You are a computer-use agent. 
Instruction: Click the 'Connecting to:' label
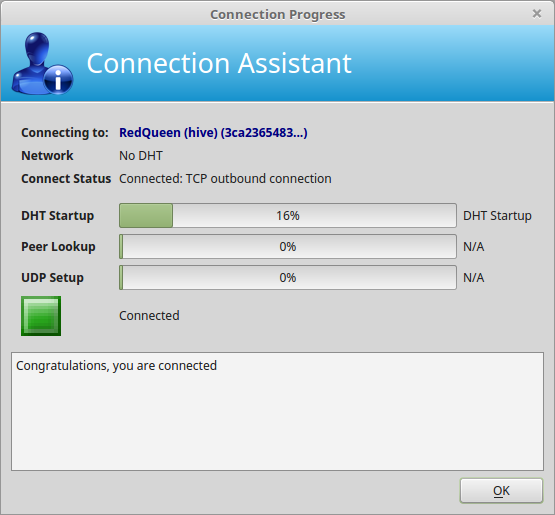coord(65,133)
